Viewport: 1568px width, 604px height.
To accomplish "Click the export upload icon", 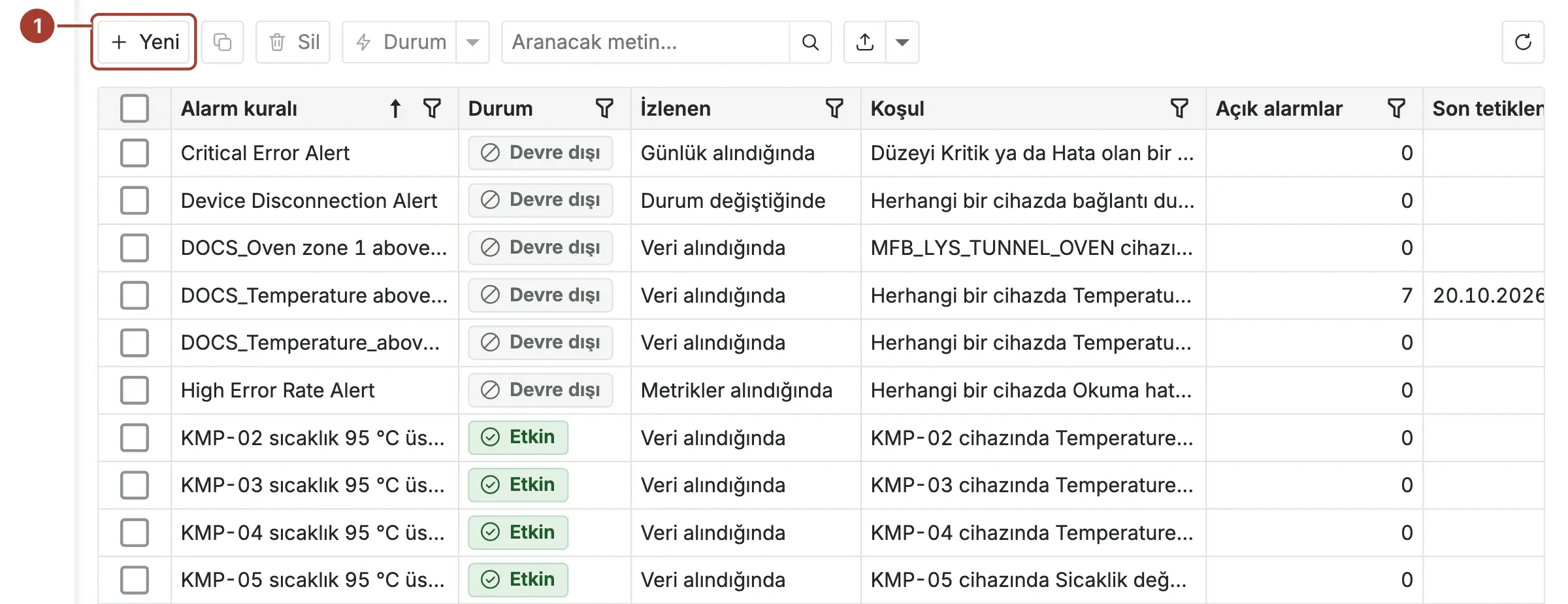I will click(865, 42).
